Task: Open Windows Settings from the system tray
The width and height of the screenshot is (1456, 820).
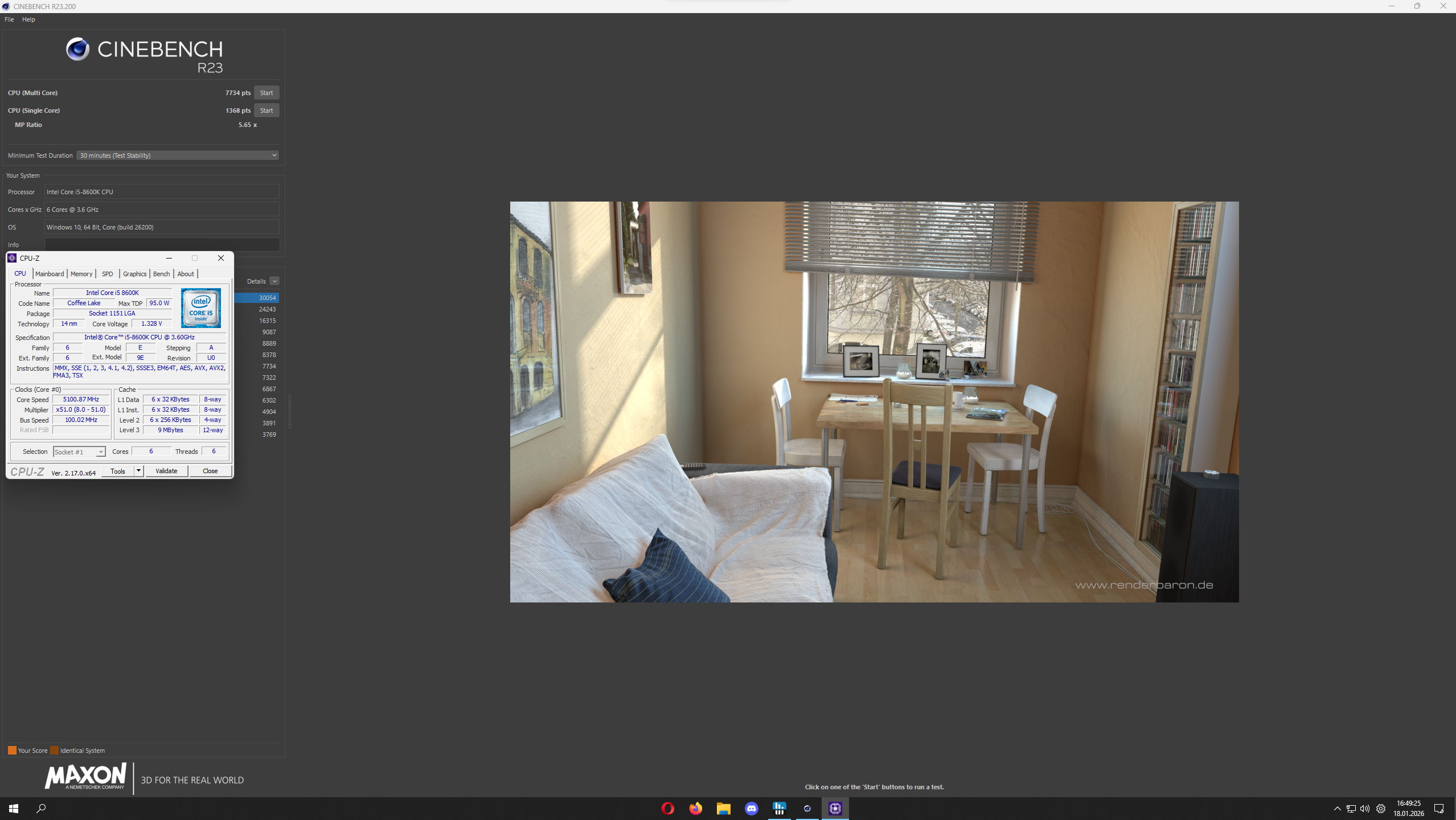Action: (1381, 809)
